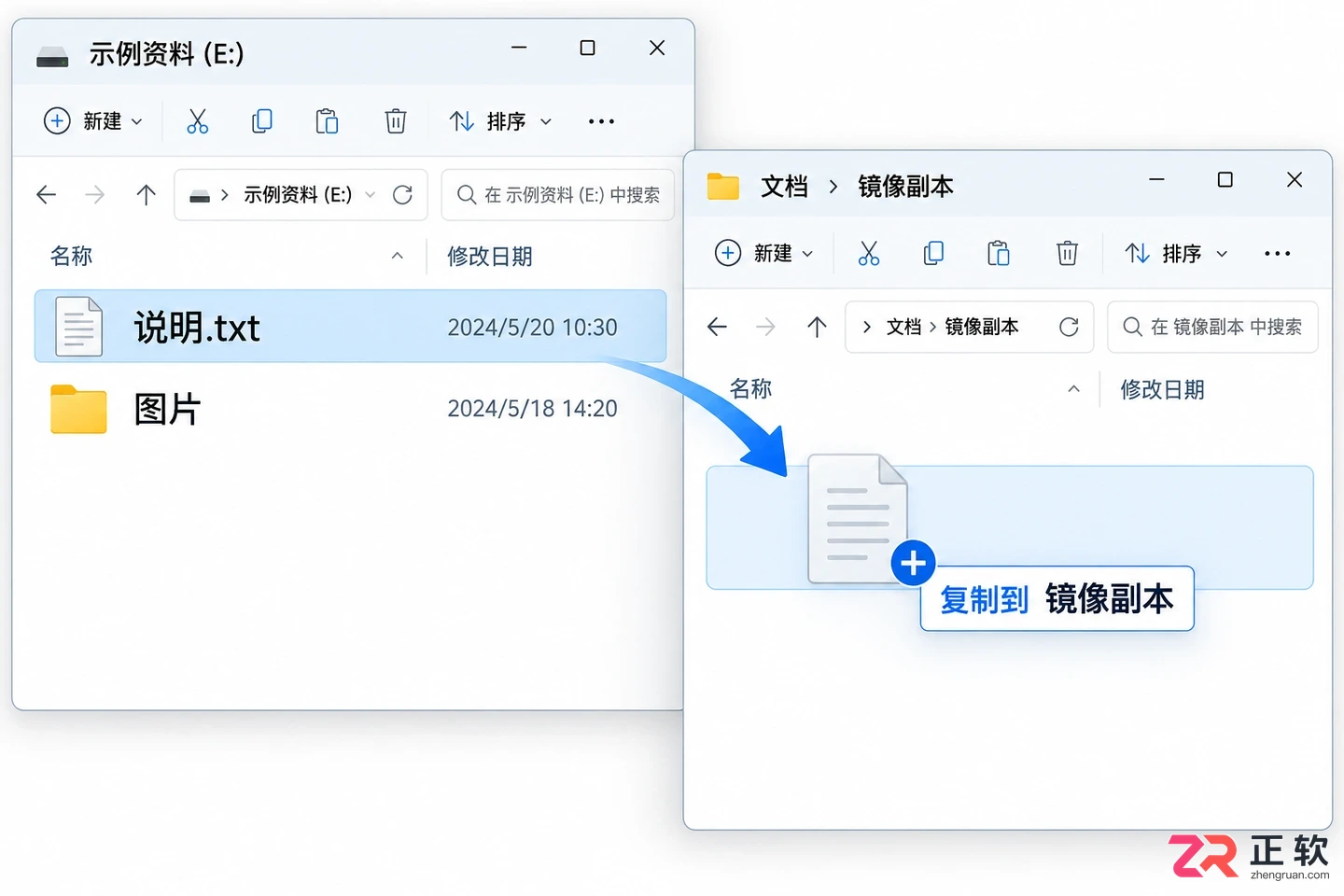This screenshot has height=896, width=1344.
Task: Click the Copy icon in the 示例资料 (E:) window
Action: tap(262, 121)
